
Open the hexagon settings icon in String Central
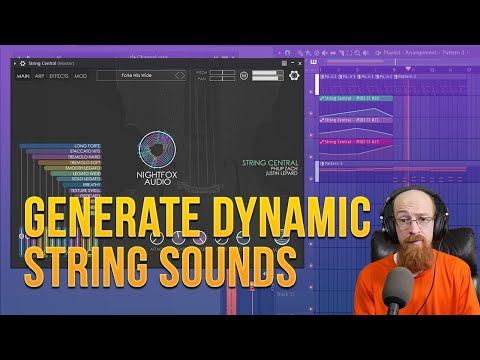point(294,76)
